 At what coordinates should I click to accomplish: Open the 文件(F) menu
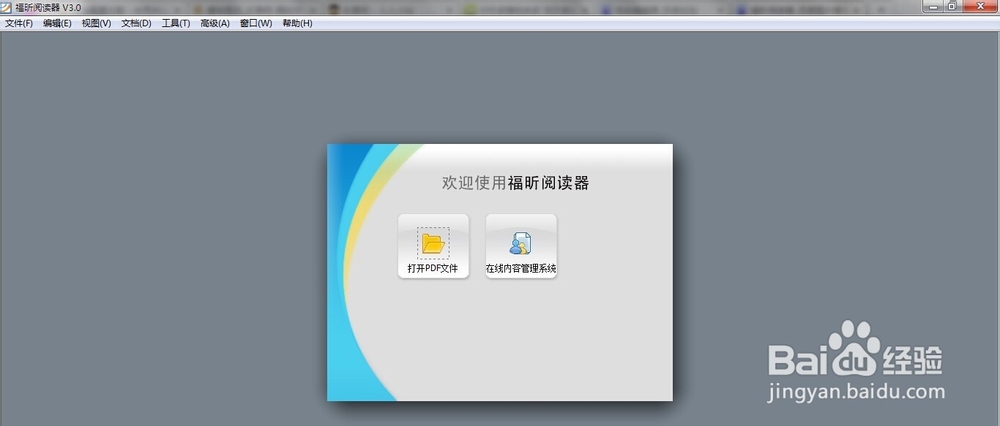[19, 24]
